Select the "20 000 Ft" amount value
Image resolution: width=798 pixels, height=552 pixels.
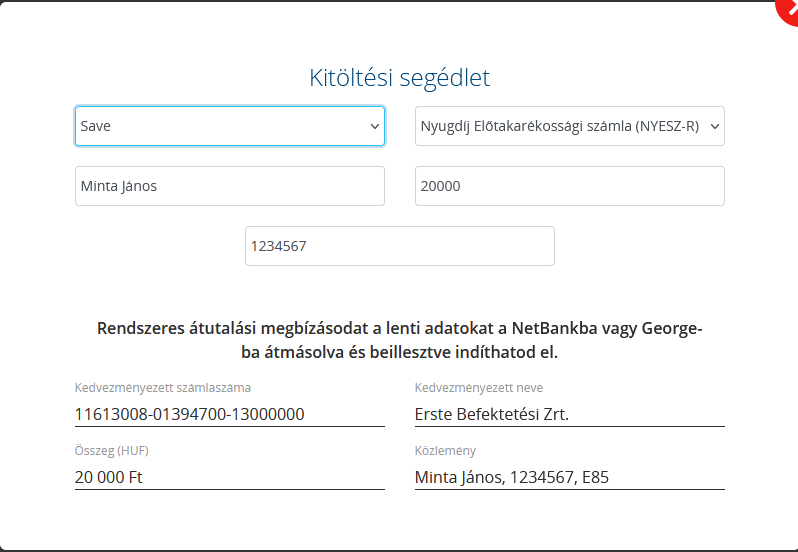(109, 477)
